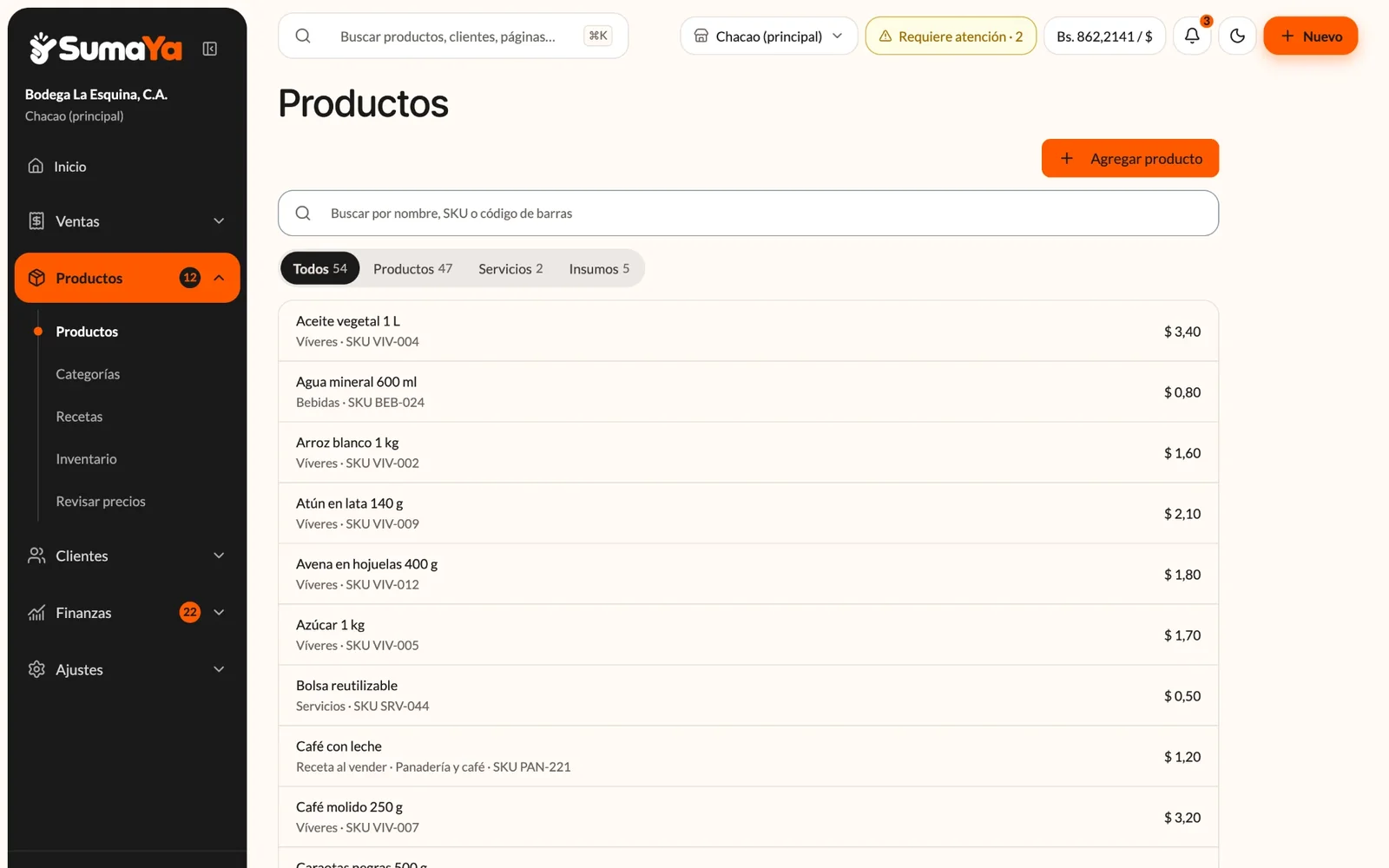The image size is (1389, 868).
Task: Click the Productos box icon in sidebar
Action: 36,278
